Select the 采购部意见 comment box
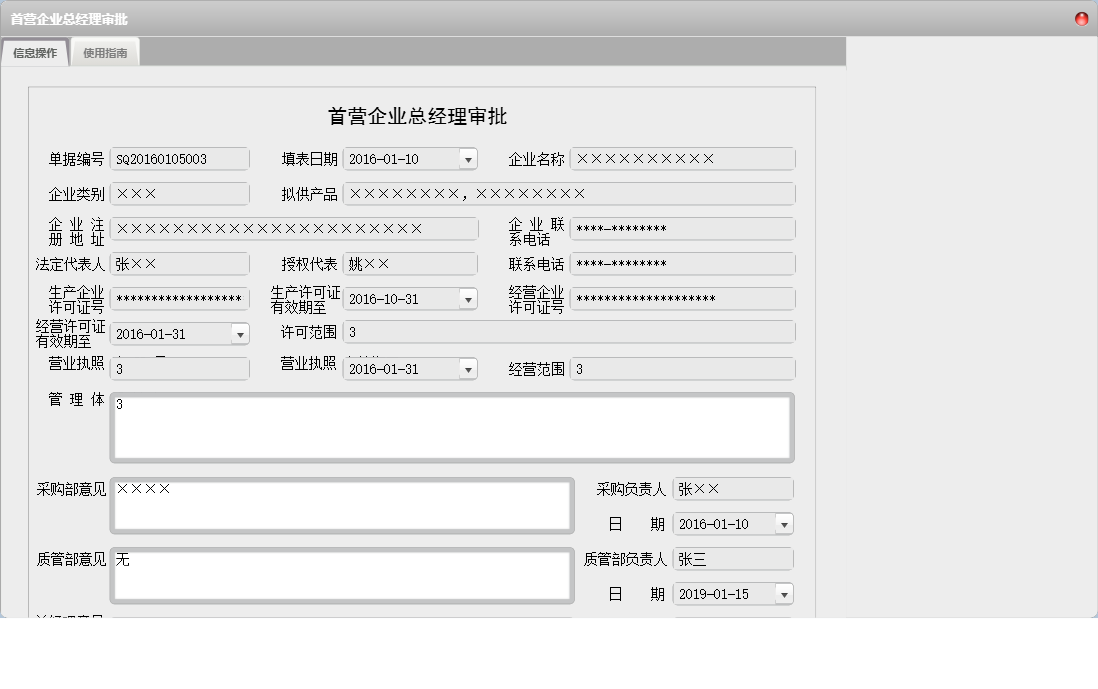Screen dimensions: 1098x689 (x=340, y=505)
